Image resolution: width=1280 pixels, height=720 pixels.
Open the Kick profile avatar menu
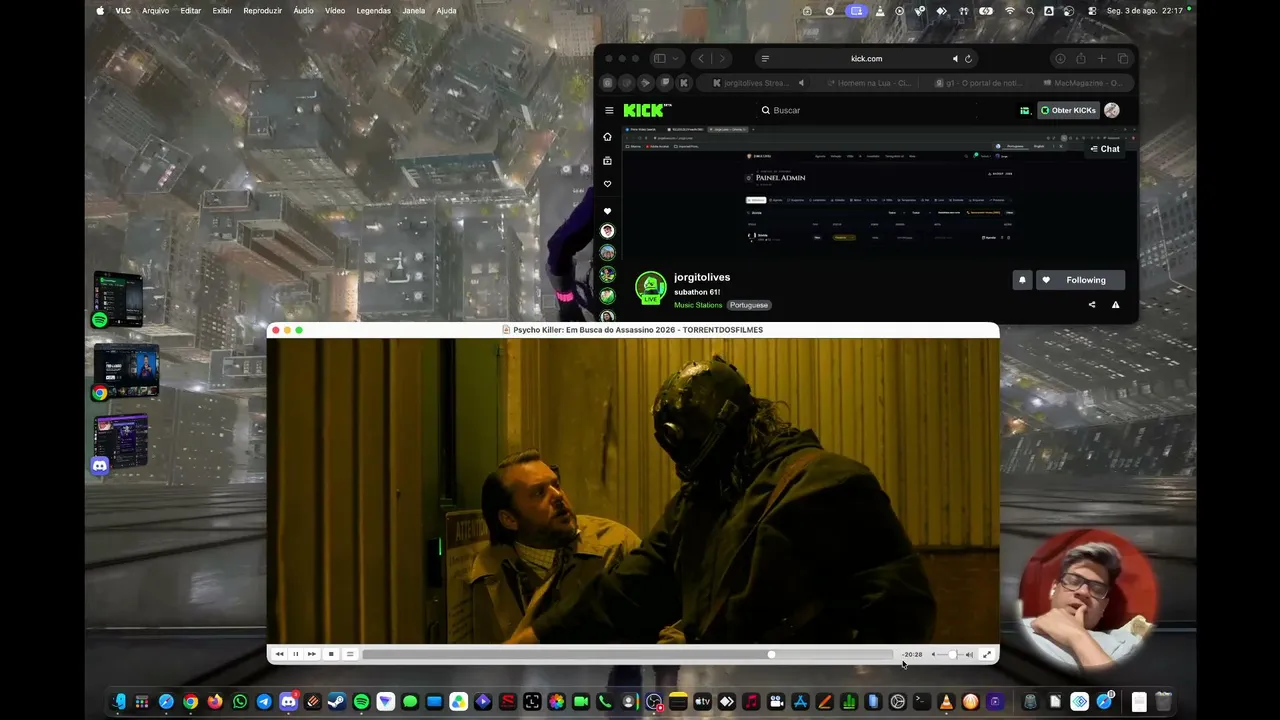click(x=1112, y=110)
